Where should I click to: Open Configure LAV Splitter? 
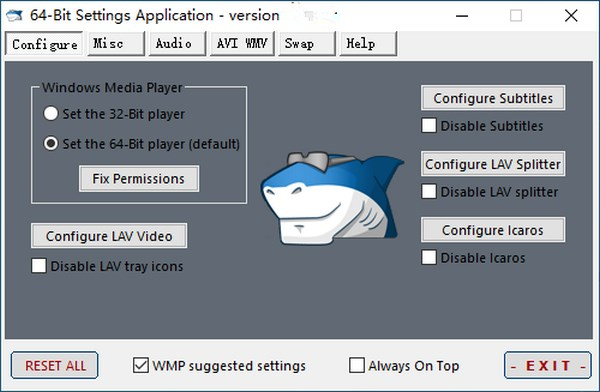493,164
